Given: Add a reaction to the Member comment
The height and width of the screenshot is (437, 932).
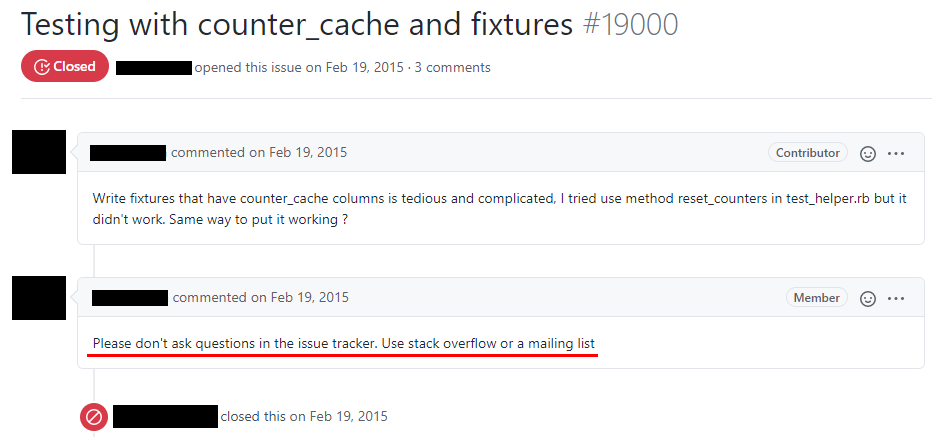Looking at the screenshot, I should [x=868, y=298].
